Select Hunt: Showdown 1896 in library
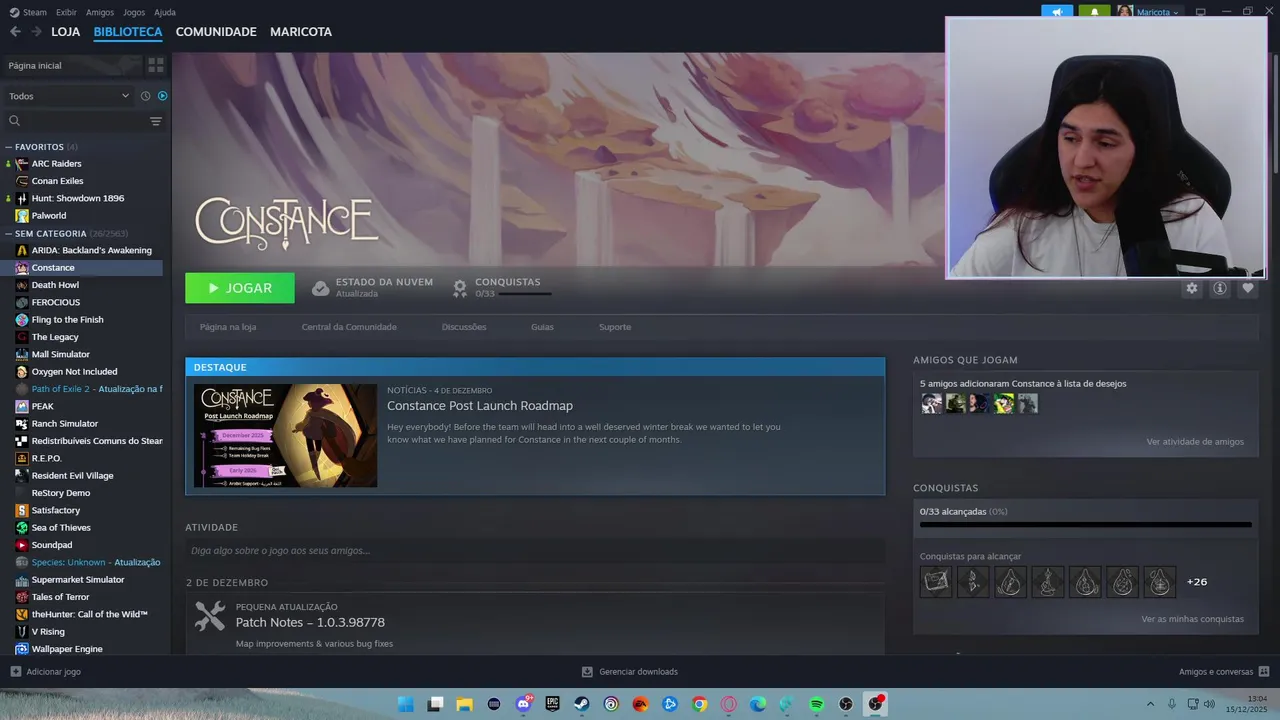The image size is (1280, 720). [78, 198]
